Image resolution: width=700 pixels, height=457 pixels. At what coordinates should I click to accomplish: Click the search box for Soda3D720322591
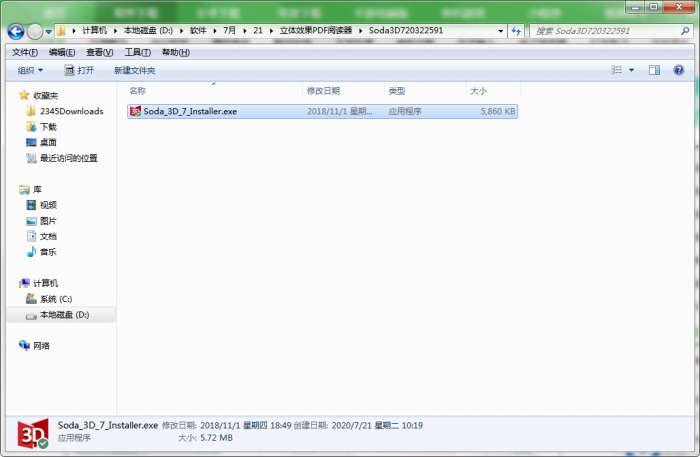coord(605,31)
